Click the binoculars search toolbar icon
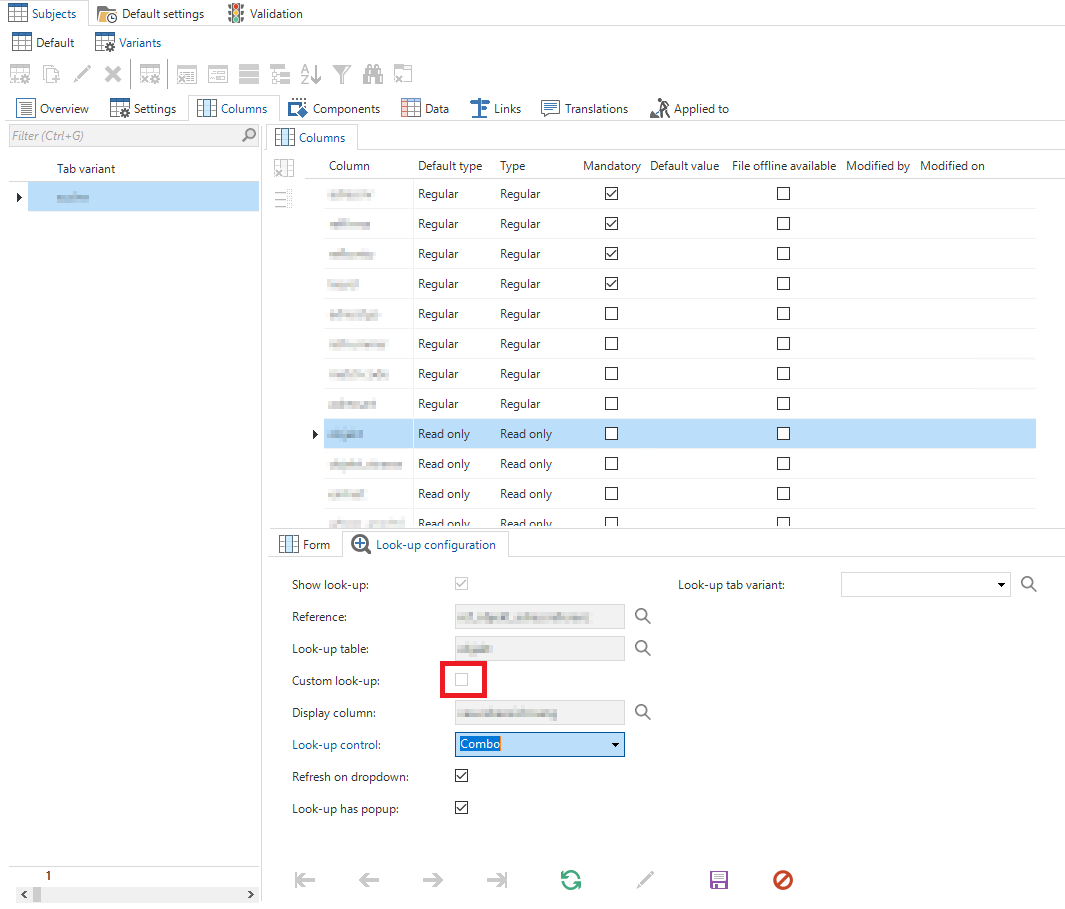Image resolution: width=1065 pixels, height=909 pixels. click(x=372, y=74)
